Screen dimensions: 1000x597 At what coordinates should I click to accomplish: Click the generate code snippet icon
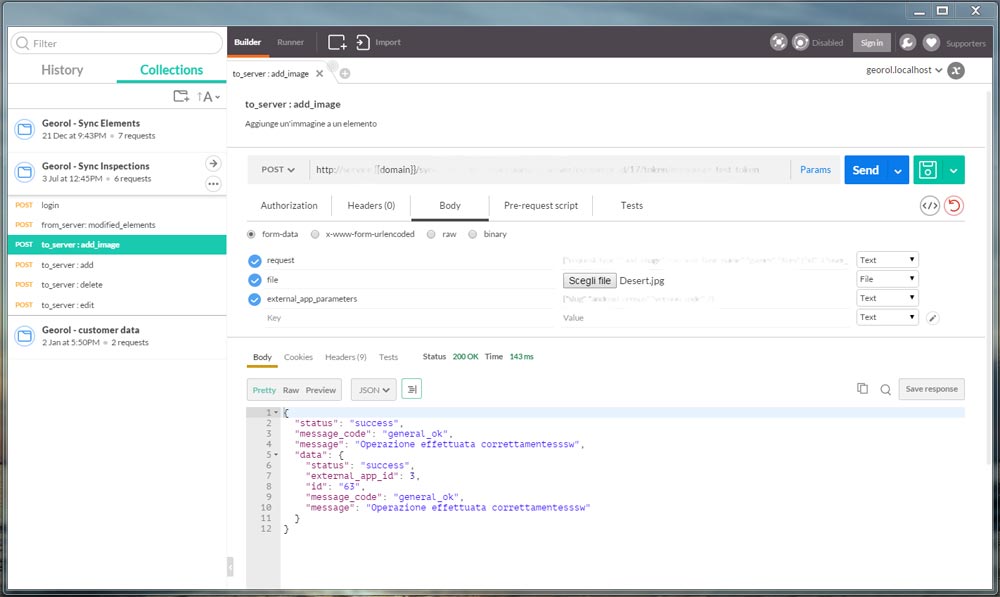929,206
